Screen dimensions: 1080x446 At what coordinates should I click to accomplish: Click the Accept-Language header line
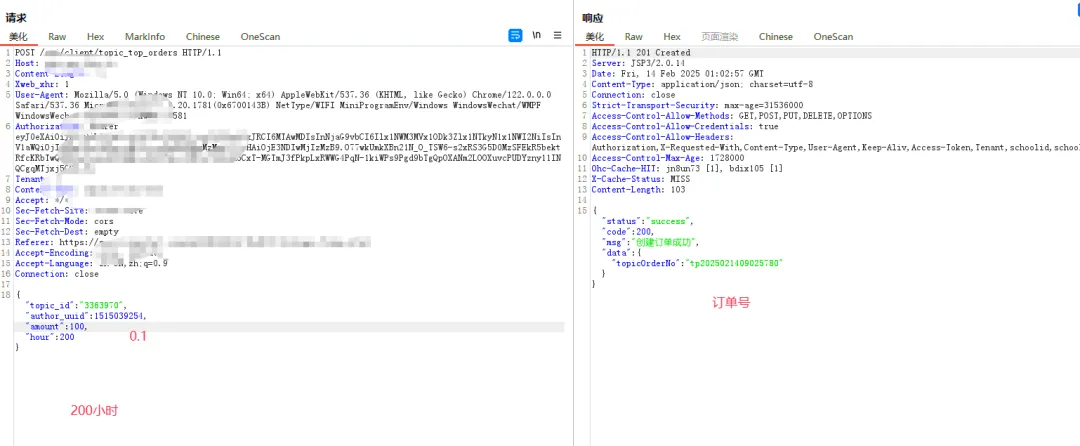tap(91, 264)
